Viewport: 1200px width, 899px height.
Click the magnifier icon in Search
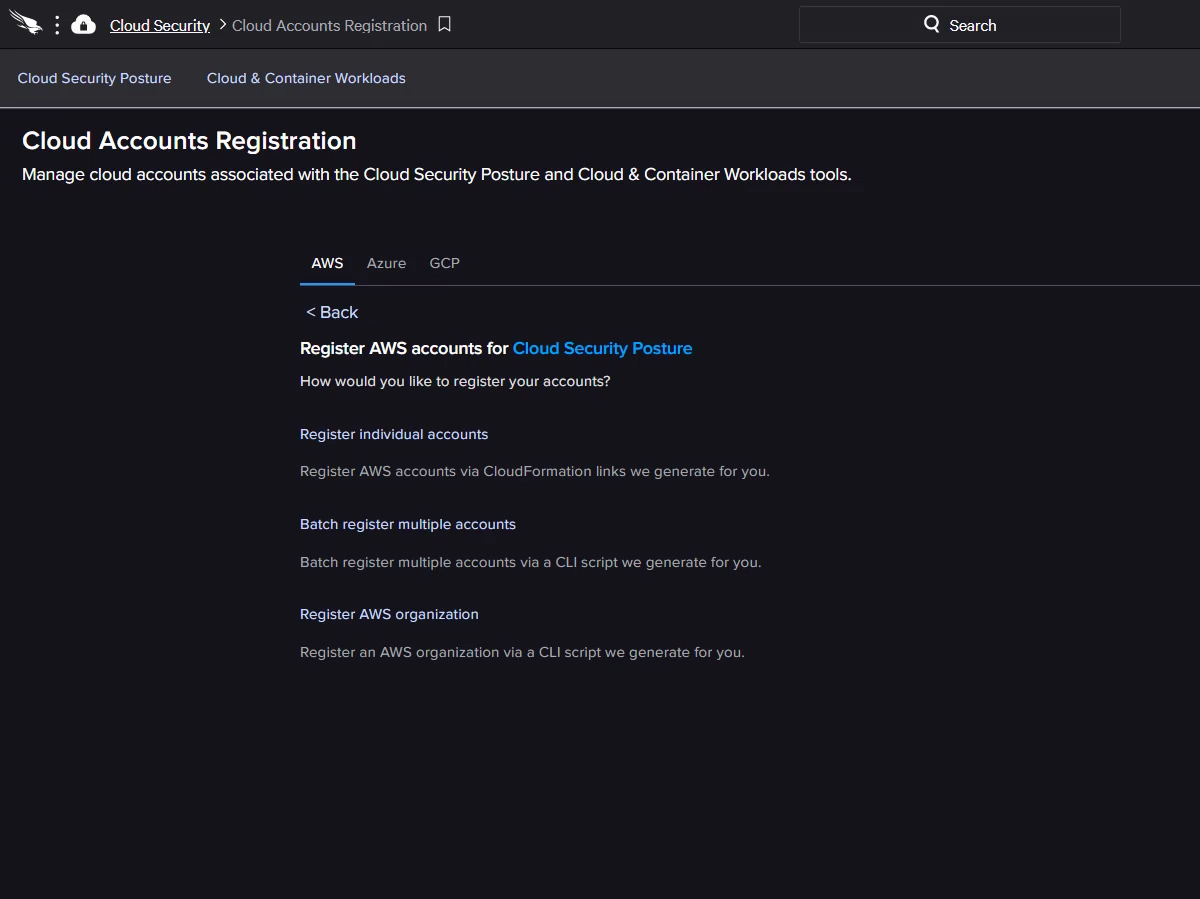click(x=932, y=25)
